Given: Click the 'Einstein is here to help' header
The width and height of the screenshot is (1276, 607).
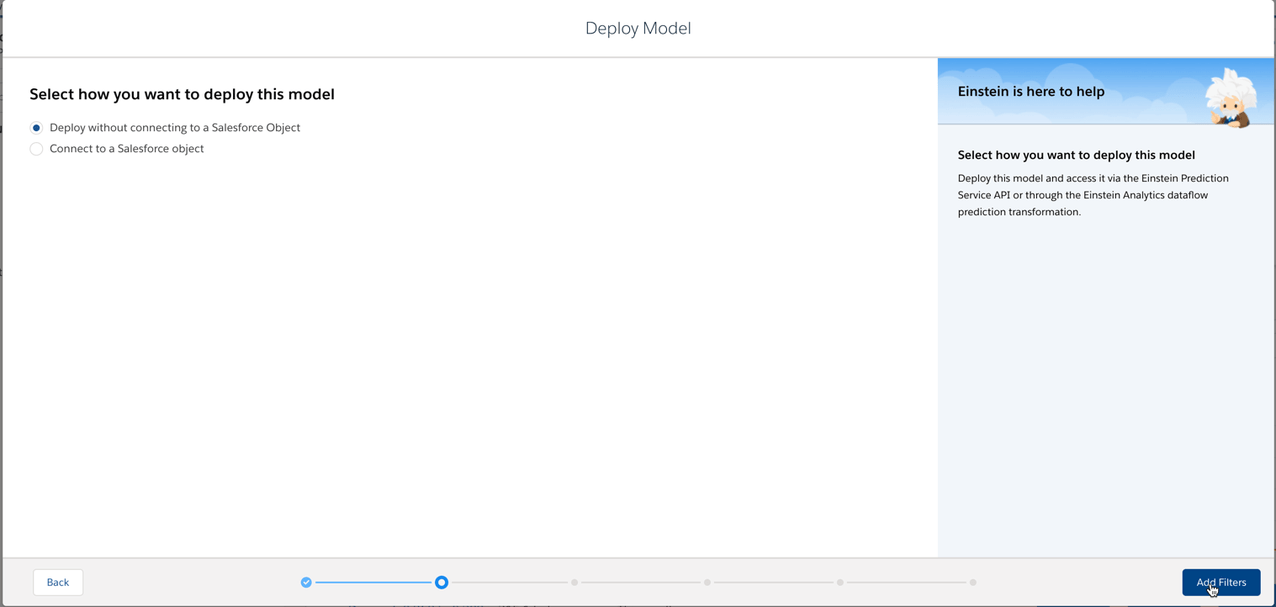Looking at the screenshot, I should [x=1031, y=92].
